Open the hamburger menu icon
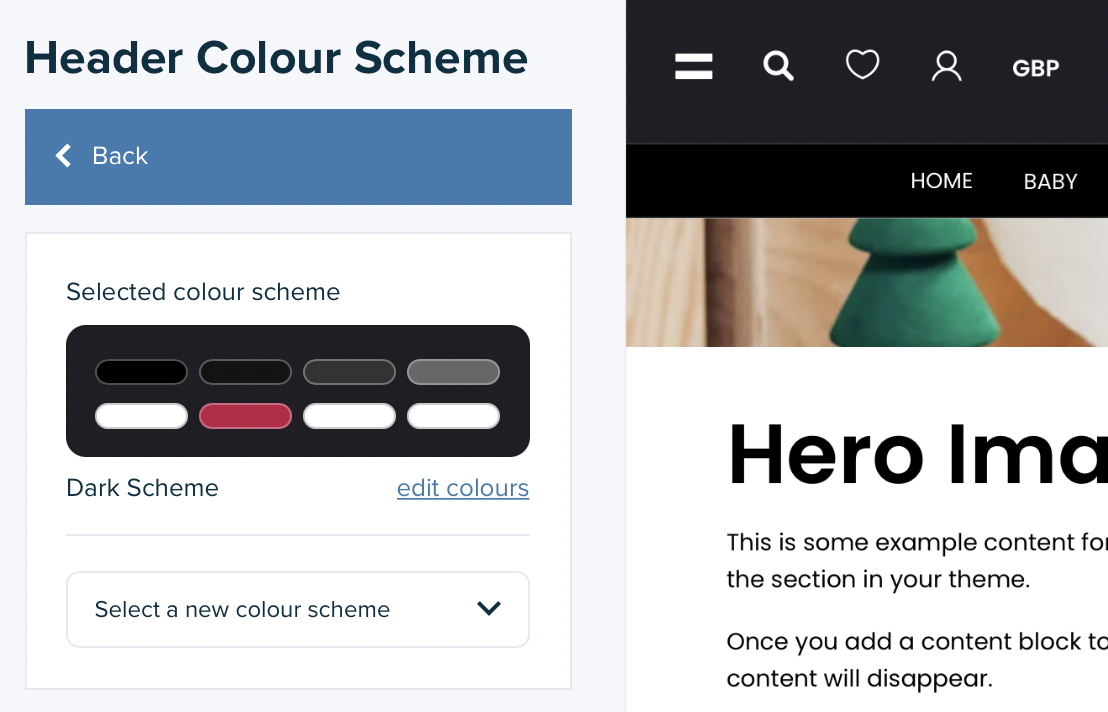This screenshot has height=712, width=1108. pos(693,67)
